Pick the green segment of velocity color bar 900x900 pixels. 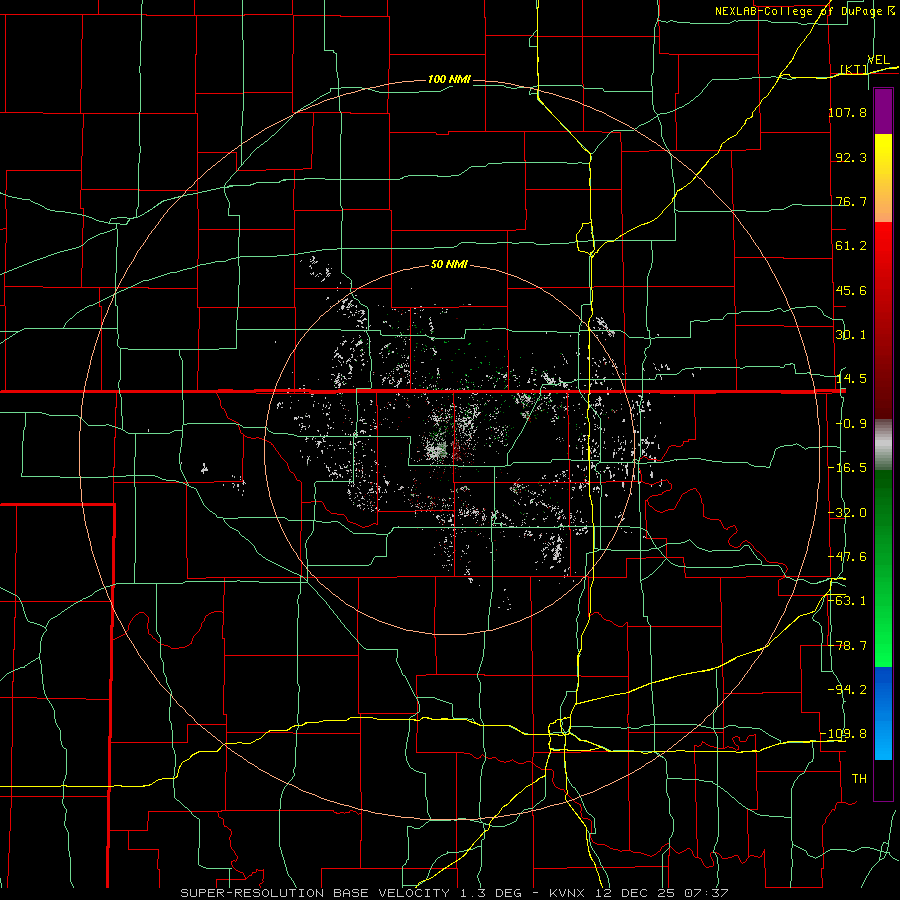pyautogui.click(x=883, y=568)
